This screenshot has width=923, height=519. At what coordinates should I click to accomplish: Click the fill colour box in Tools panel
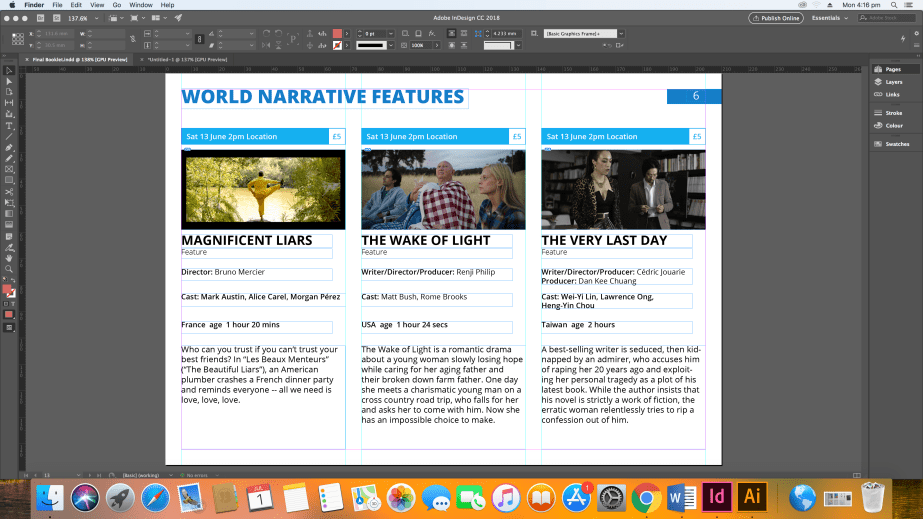coord(6,289)
